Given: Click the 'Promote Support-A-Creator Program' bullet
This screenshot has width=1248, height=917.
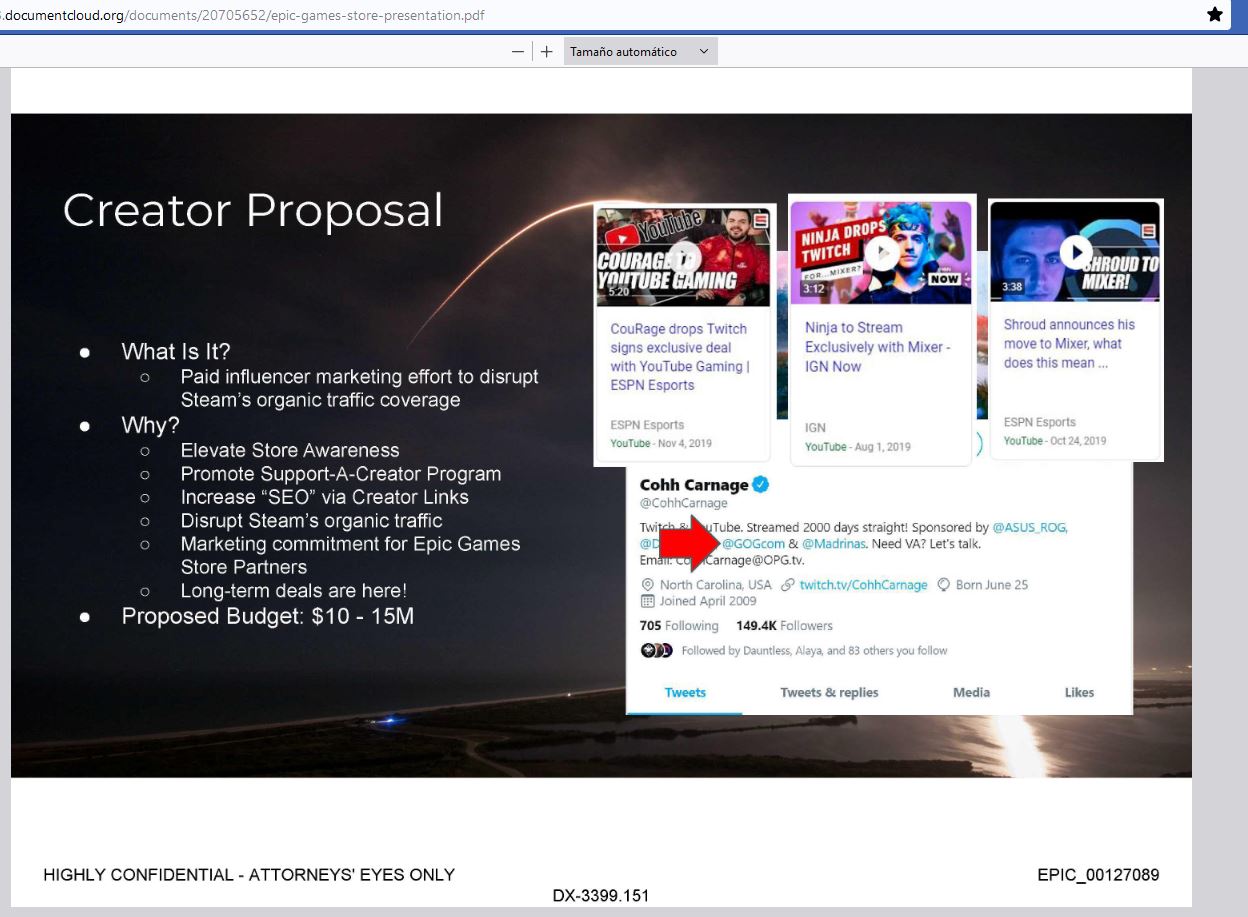Looking at the screenshot, I should coord(341,474).
